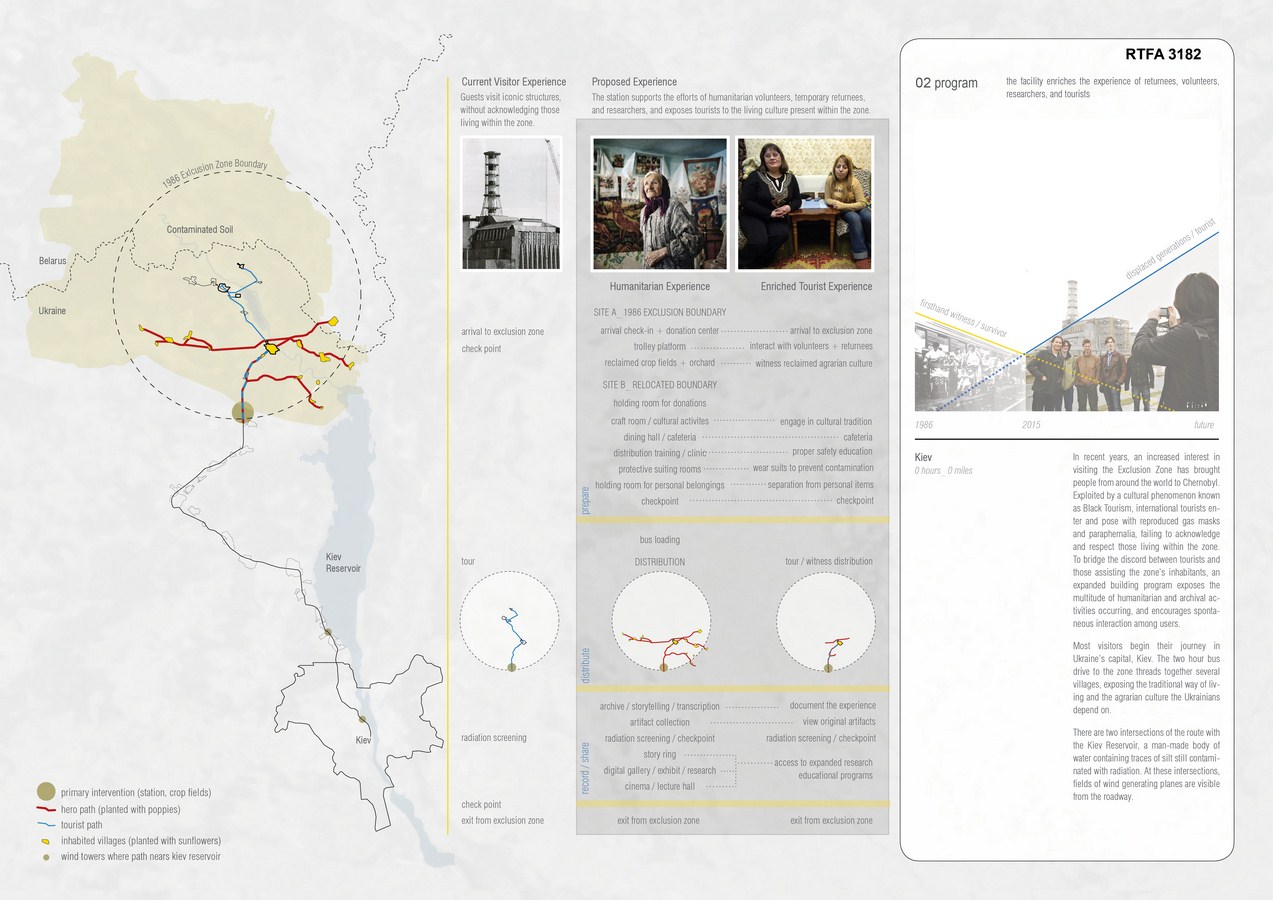Open the Chernobyl reactor photo
The width and height of the screenshot is (1273, 900).
coord(511,204)
